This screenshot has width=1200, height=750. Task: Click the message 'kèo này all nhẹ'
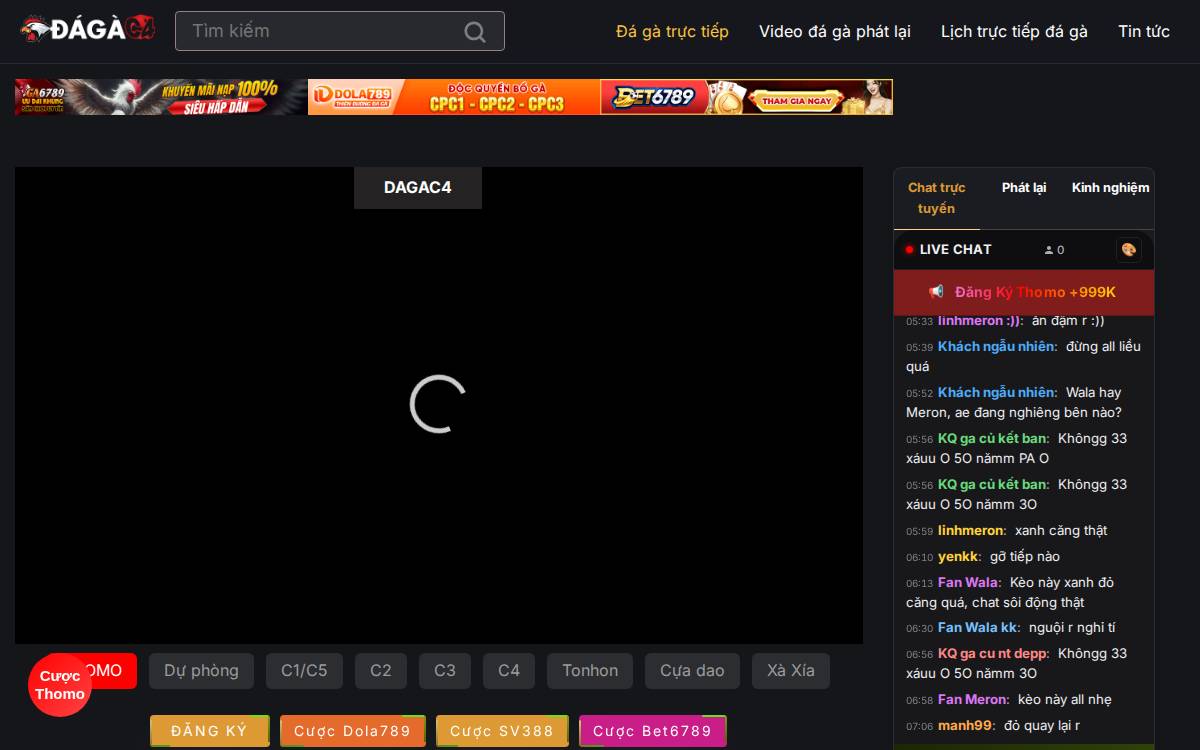(x=1065, y=700)
